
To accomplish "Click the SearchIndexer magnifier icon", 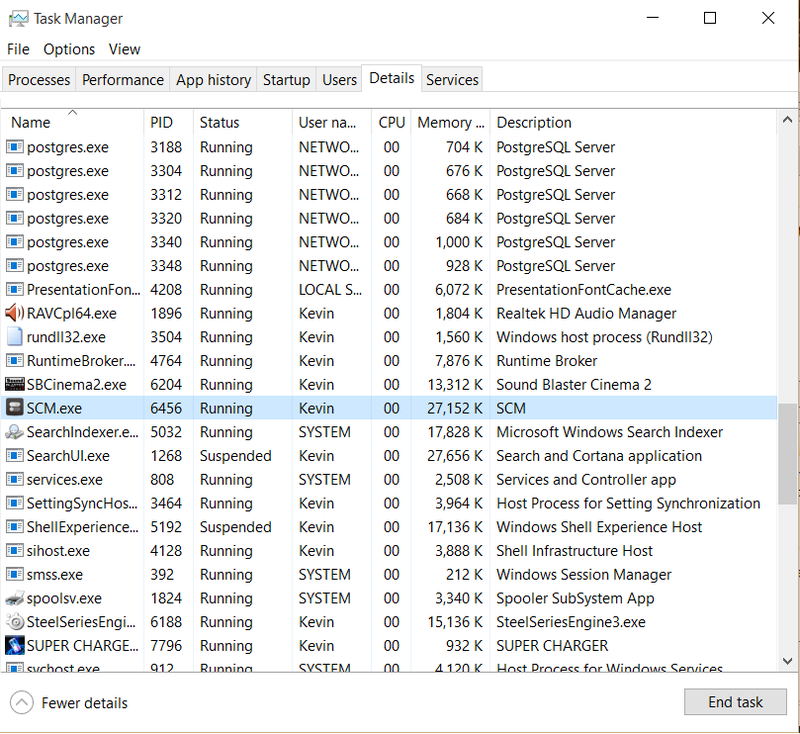I will [14, 432].
